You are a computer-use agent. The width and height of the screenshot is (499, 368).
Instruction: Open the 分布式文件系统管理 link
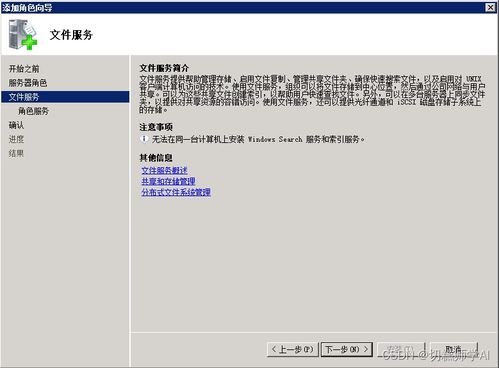click(x=176, y=192)
